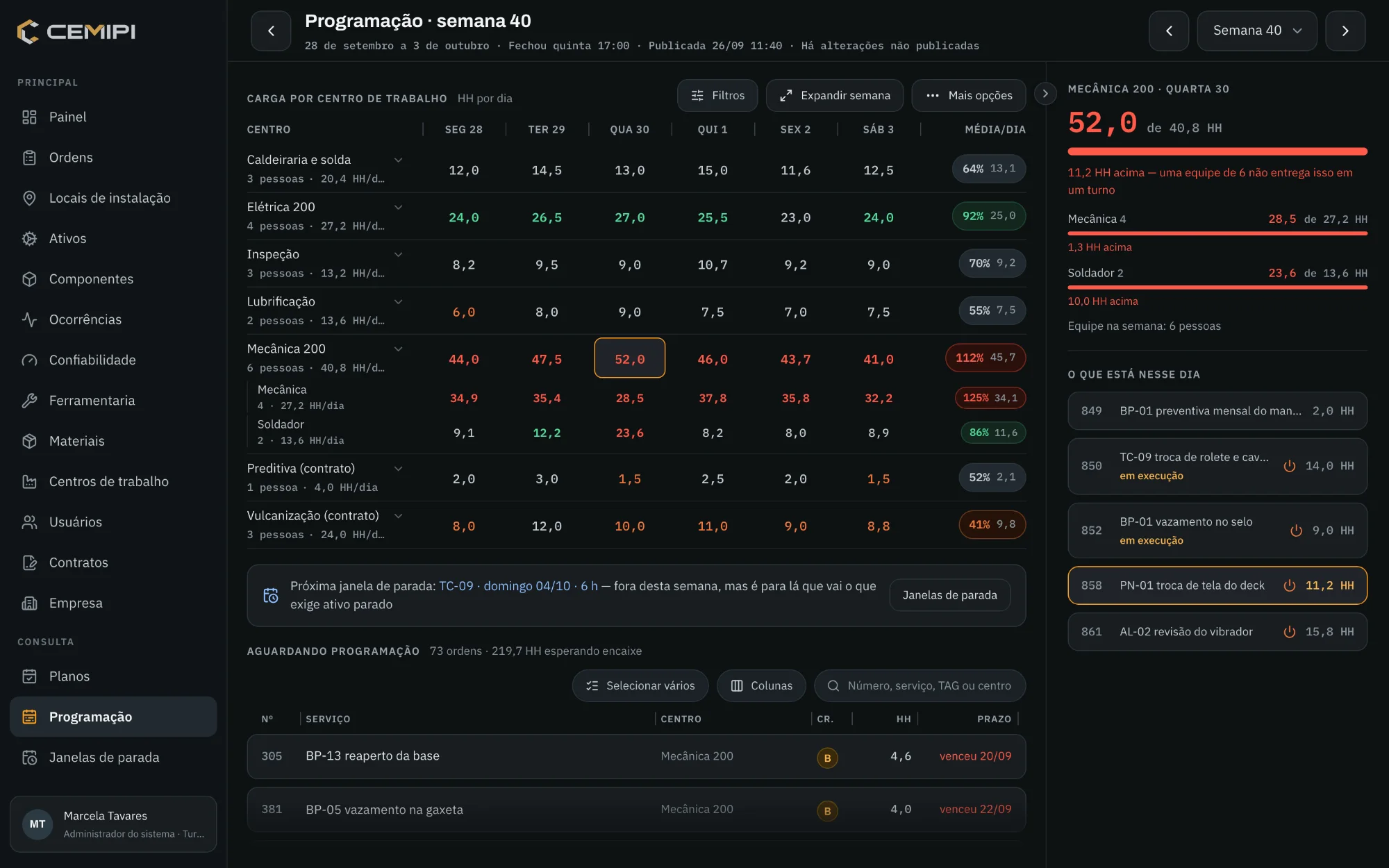Collapse the right detail panel arrow

point(1045,94)
